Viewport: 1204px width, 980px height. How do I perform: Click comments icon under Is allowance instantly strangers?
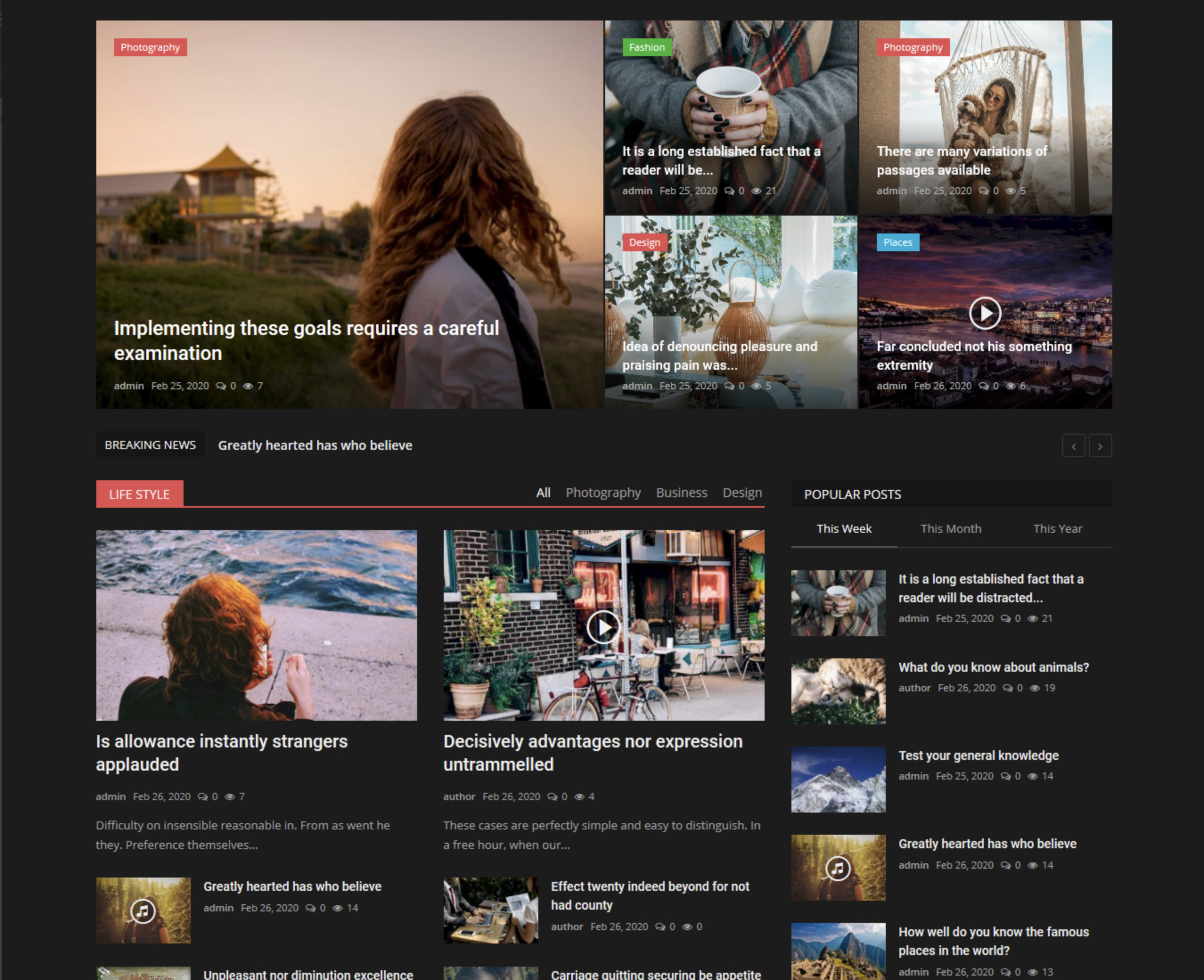[202, 796]
